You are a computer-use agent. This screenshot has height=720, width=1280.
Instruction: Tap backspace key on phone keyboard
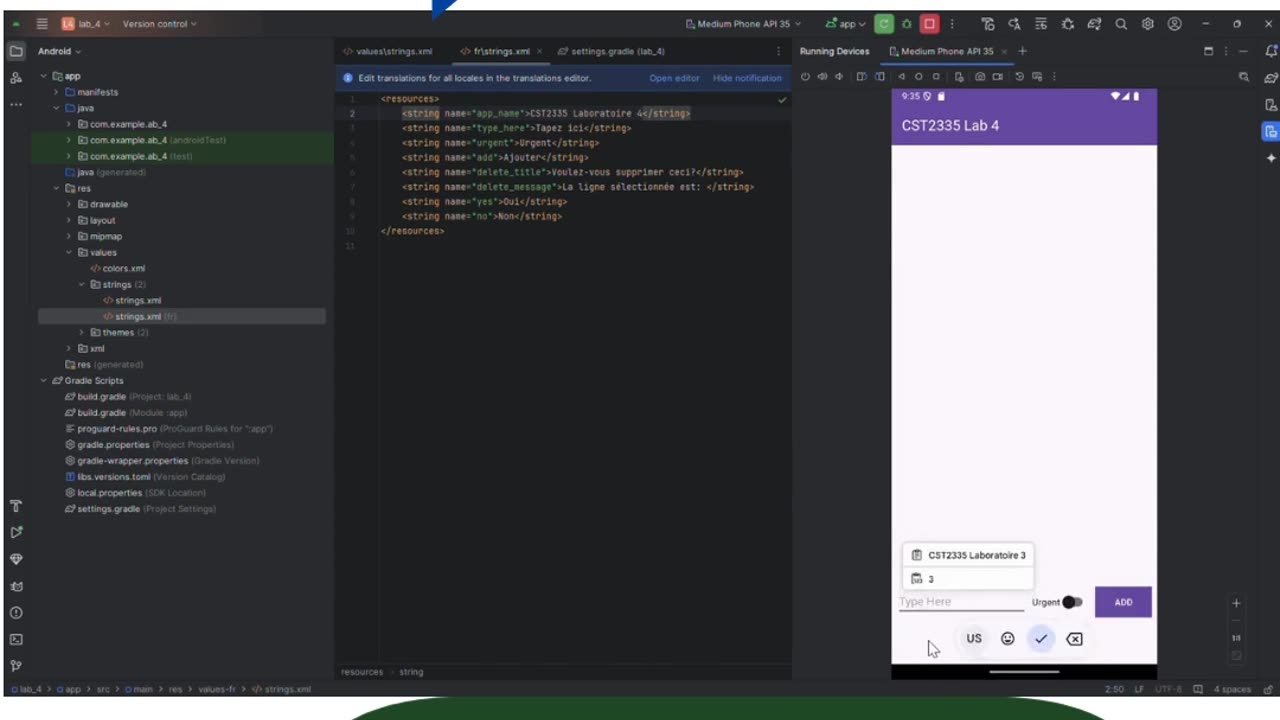[x=1074, y=639]
